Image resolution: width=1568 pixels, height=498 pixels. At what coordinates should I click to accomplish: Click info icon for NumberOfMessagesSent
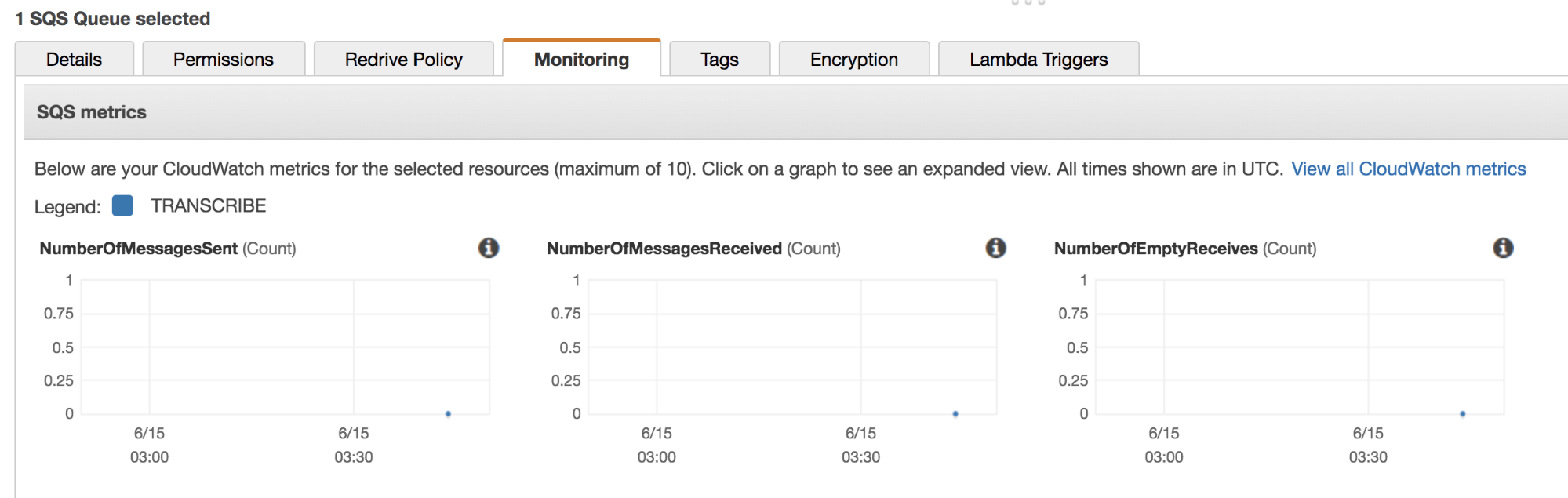pyautogui.click(x=489, y=249)
